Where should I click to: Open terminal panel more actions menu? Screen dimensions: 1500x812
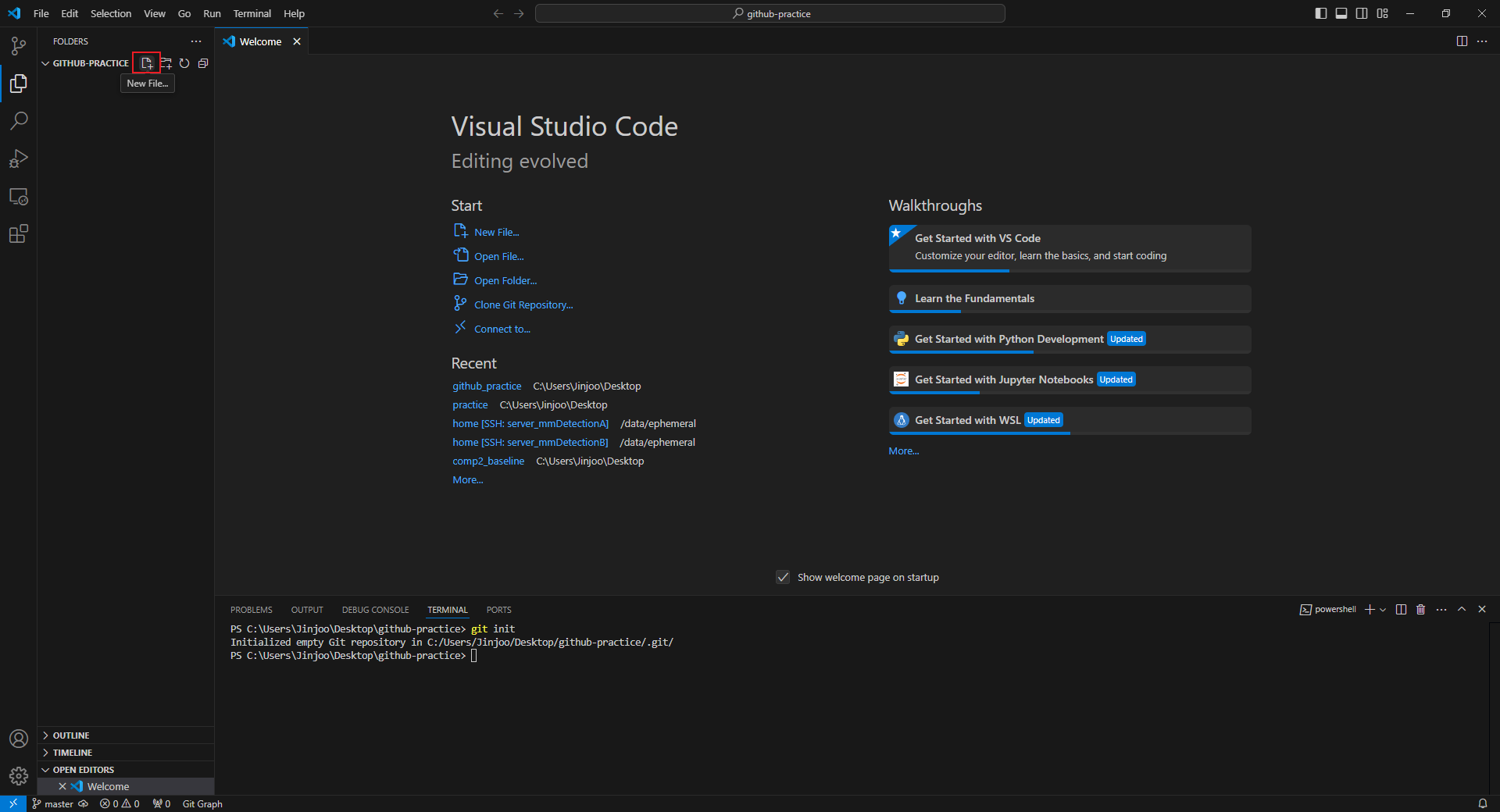pyautogui.click(x=1441, y=609)
